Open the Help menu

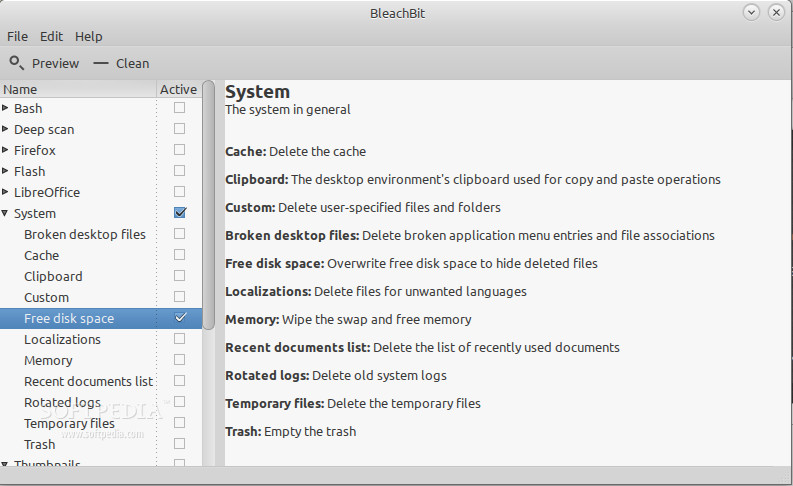coord(89,36)
